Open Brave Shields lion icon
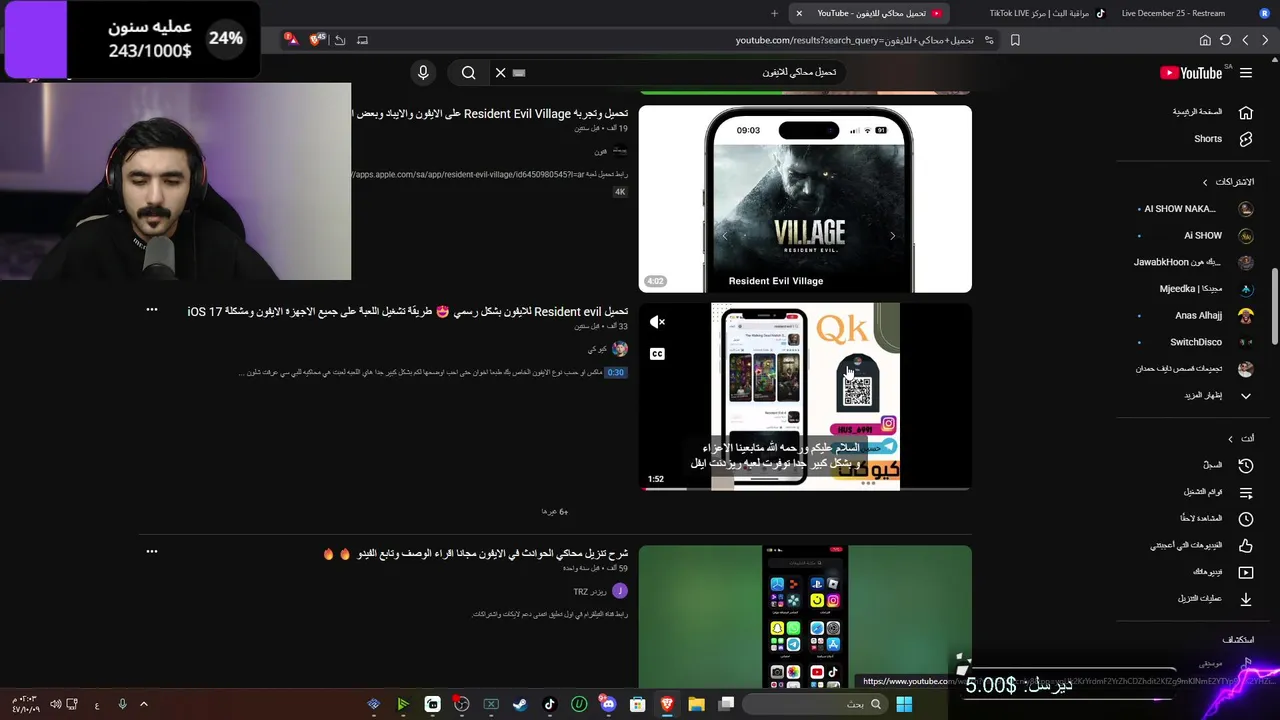Image resolution: width=1280 pixels, height=720 pixels. click(318, 40)
